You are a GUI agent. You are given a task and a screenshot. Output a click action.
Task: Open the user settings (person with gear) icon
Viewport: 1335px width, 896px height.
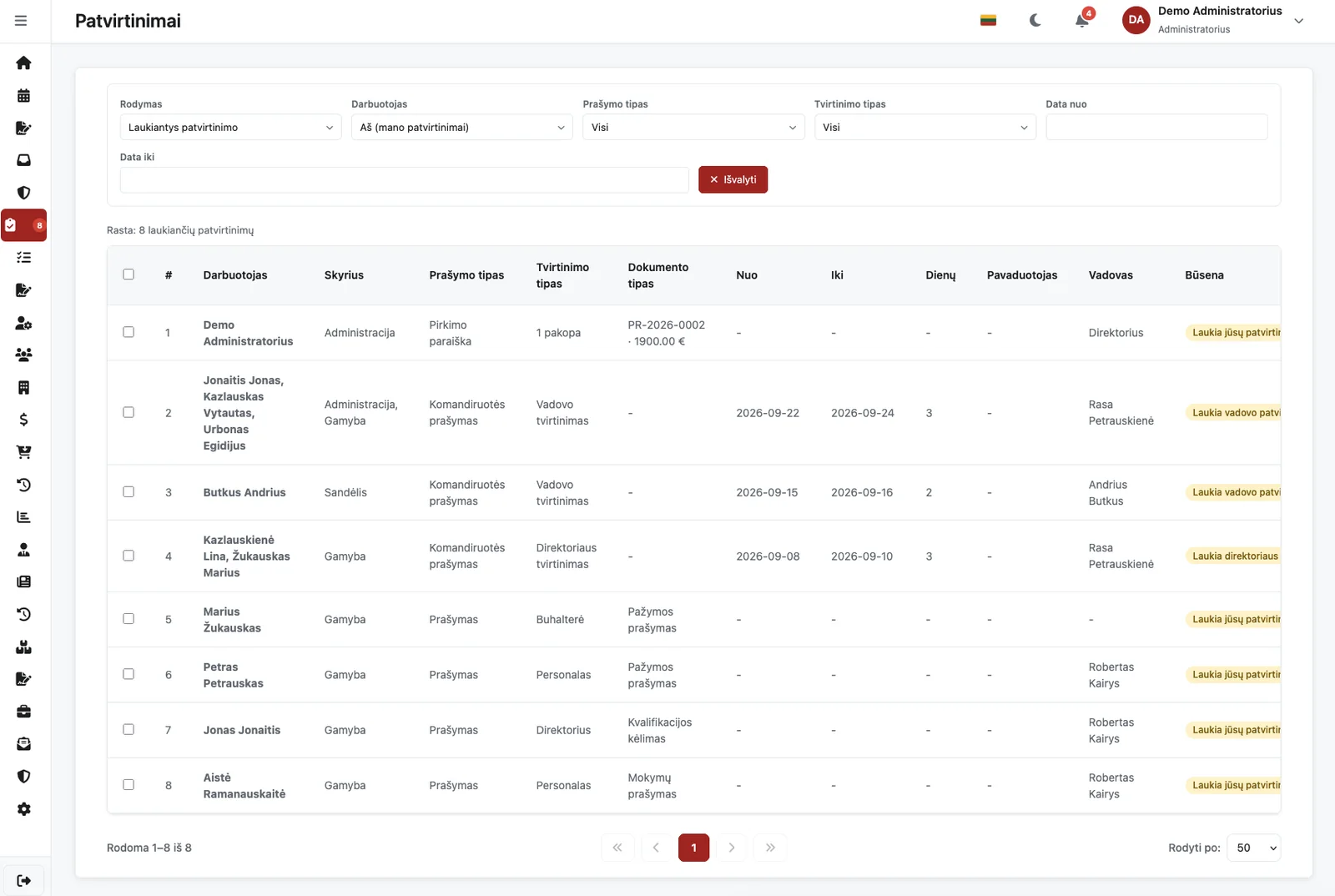click(23, 323)
